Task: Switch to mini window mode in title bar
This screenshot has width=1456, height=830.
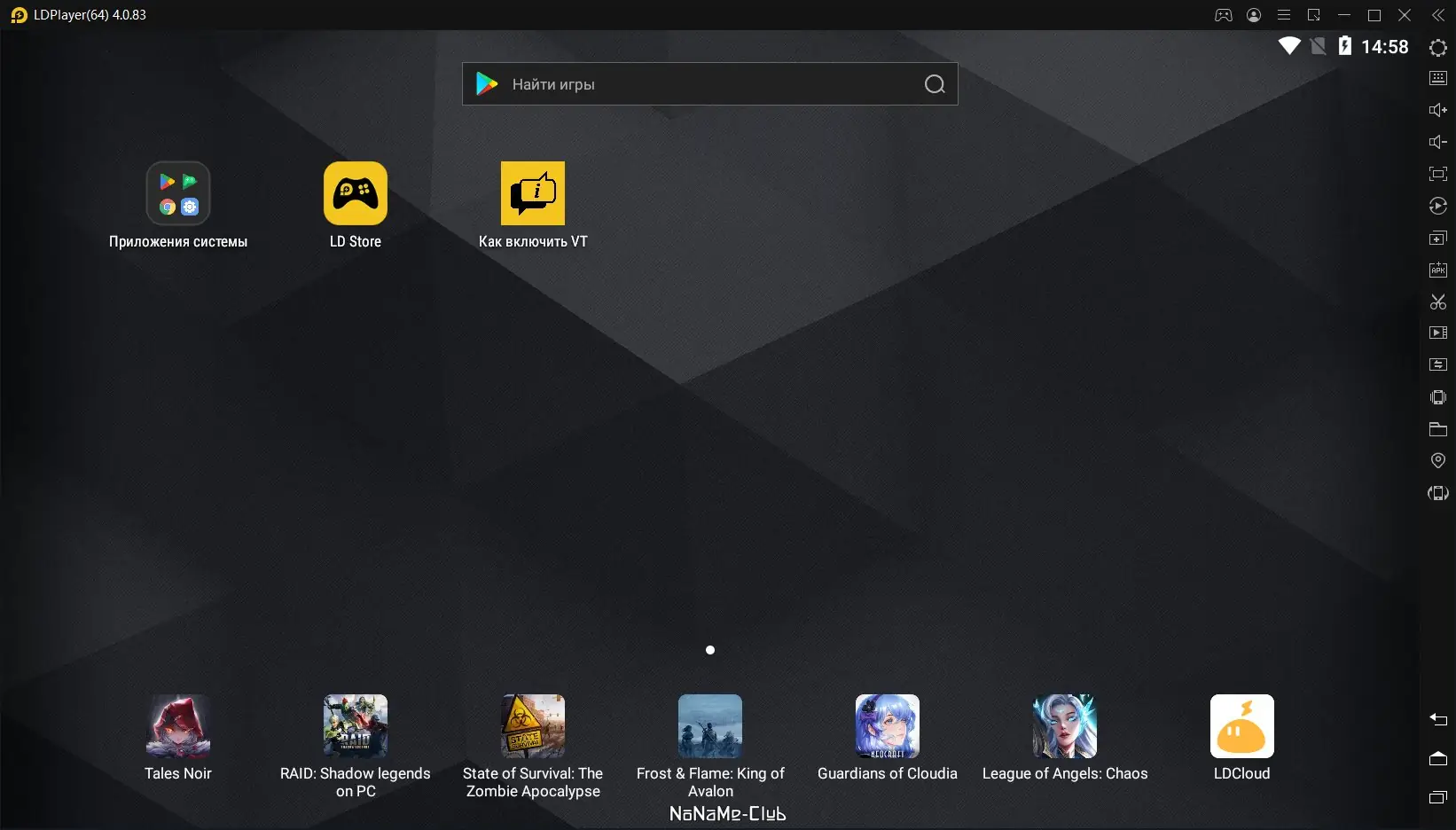Action: (1314, 15)
